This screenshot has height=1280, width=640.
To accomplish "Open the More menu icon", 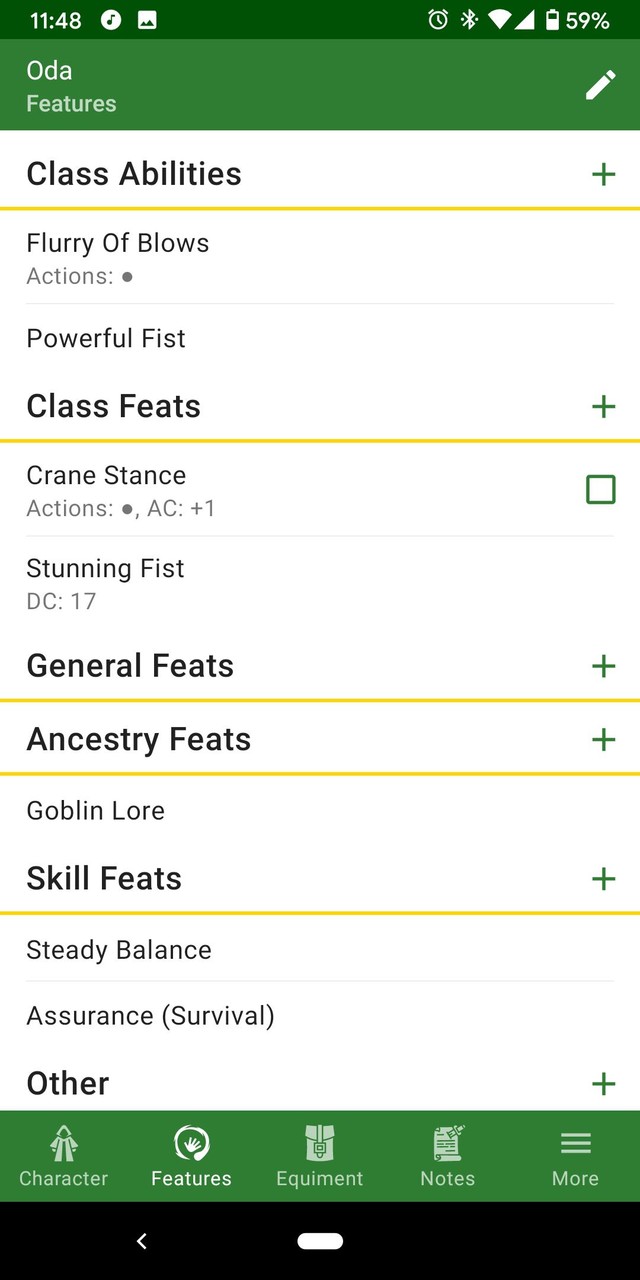I will (575, 1143).
